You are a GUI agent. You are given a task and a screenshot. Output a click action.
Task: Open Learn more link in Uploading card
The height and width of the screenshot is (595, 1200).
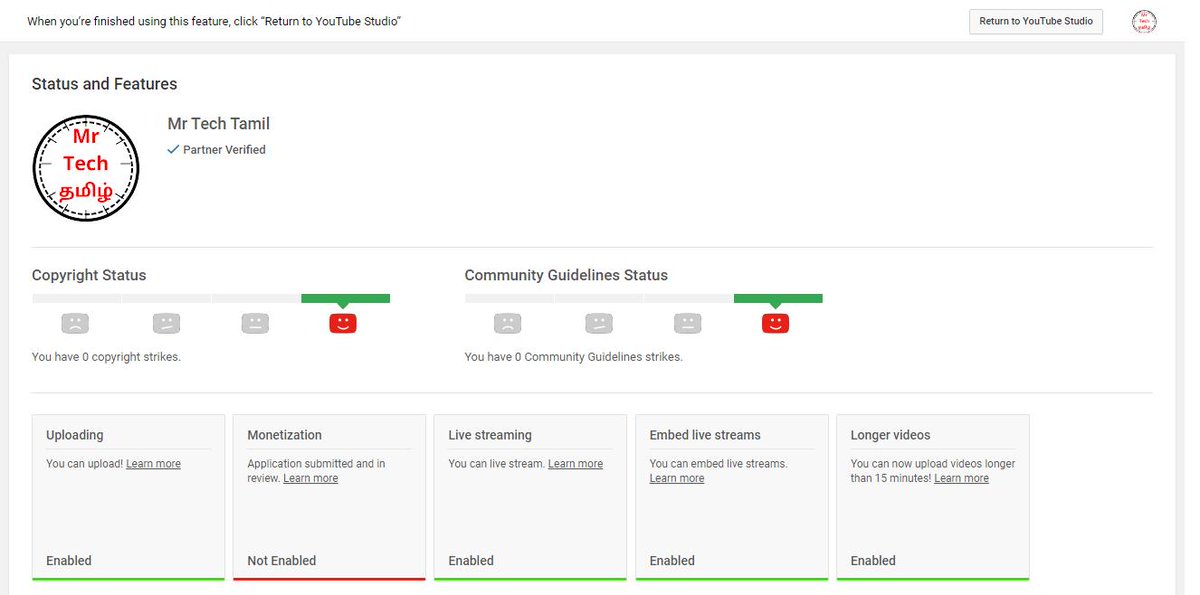(x=153, y=464)
